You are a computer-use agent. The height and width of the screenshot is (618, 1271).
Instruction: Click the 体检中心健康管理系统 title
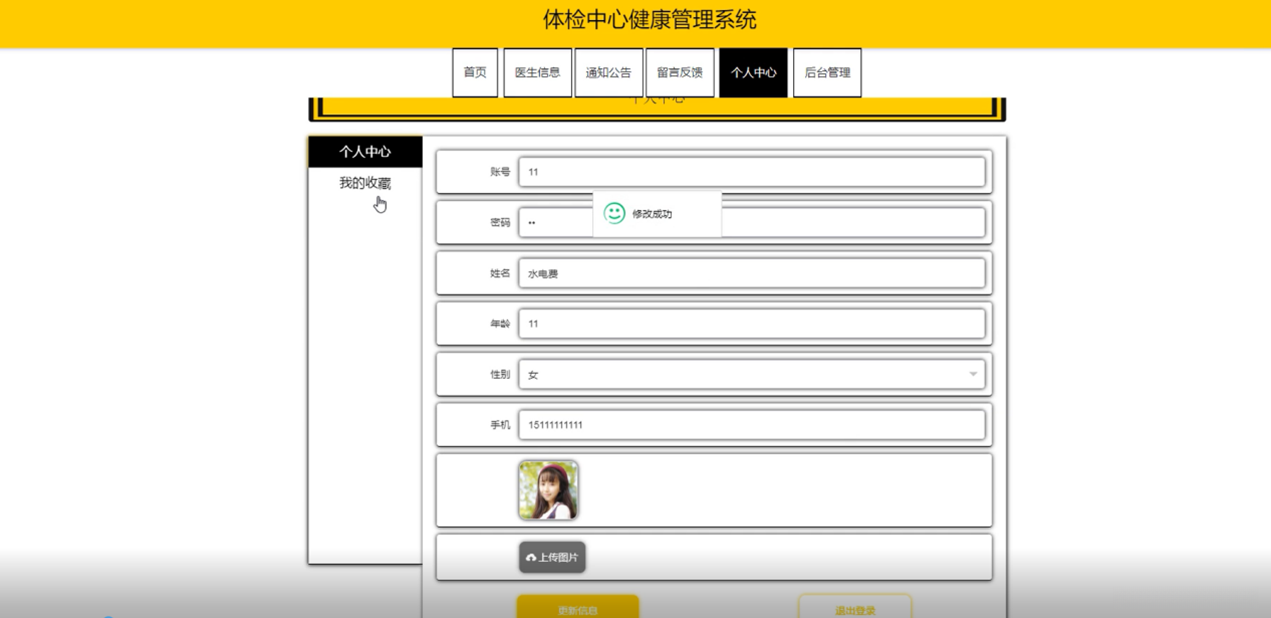coord(650,19)
